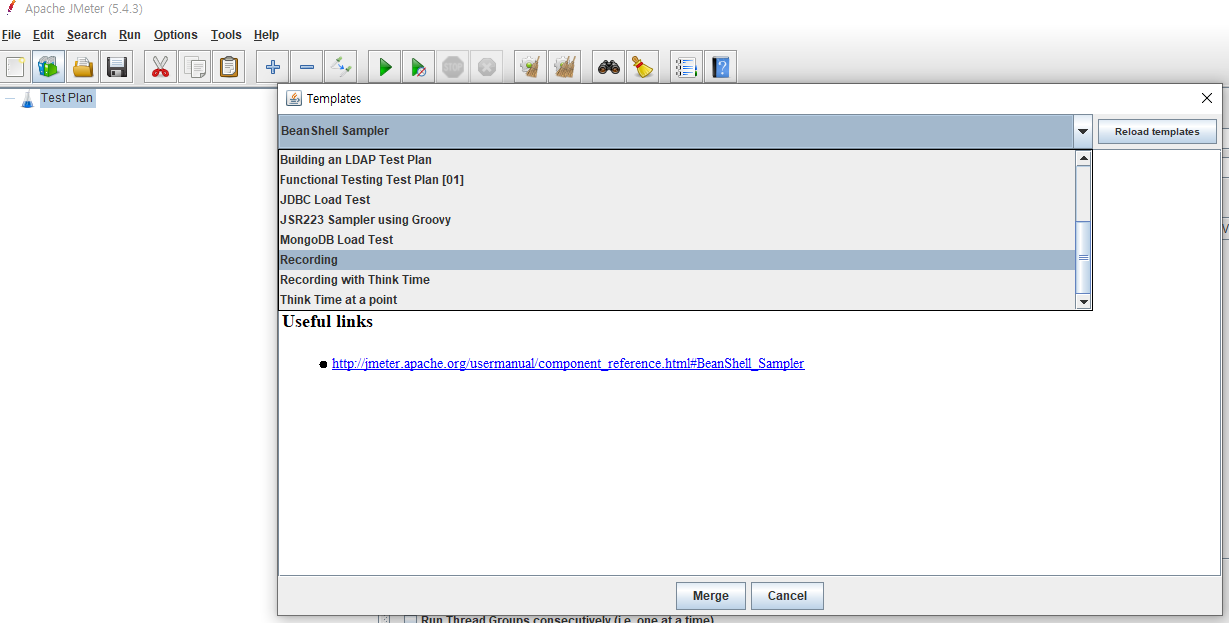Close the Templates dialog
This screenshot has height=623, width=1229.
[x=1207, y=98]
